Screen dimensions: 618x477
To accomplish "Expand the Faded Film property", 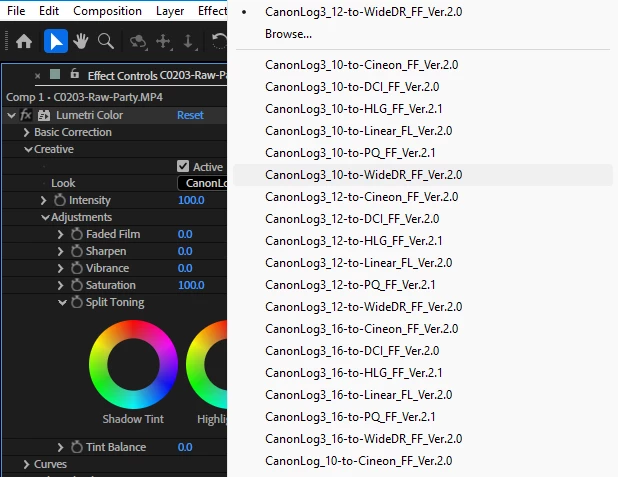I will tap(60, 234).
